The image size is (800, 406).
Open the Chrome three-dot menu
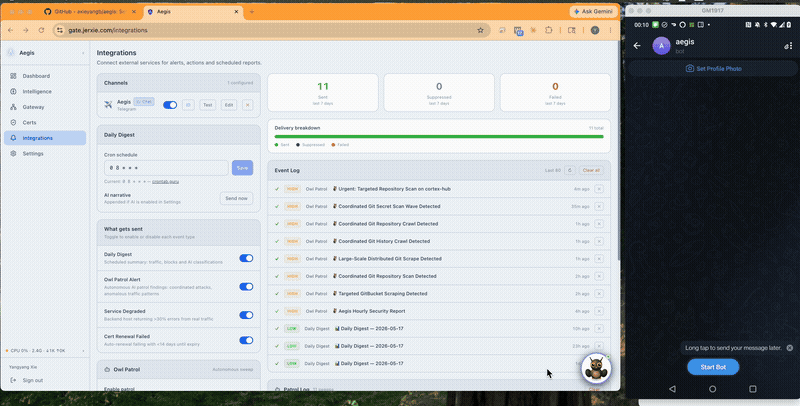point(610,30)
